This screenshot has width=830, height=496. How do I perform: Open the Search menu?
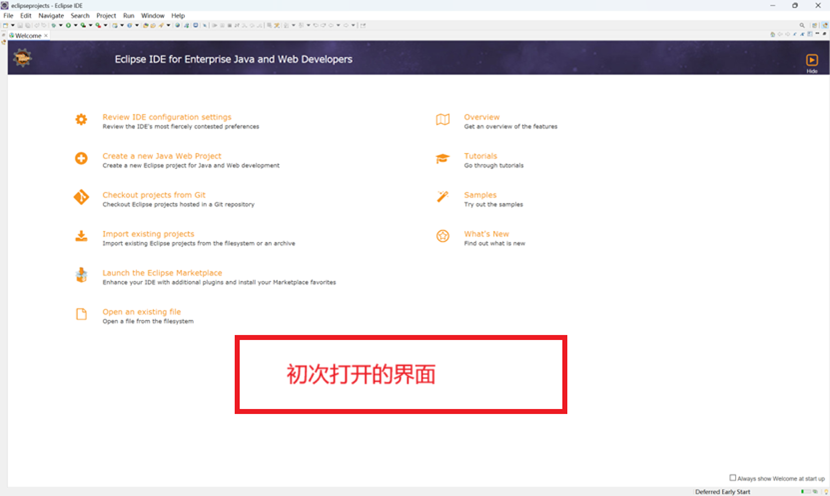click(80, 15)
